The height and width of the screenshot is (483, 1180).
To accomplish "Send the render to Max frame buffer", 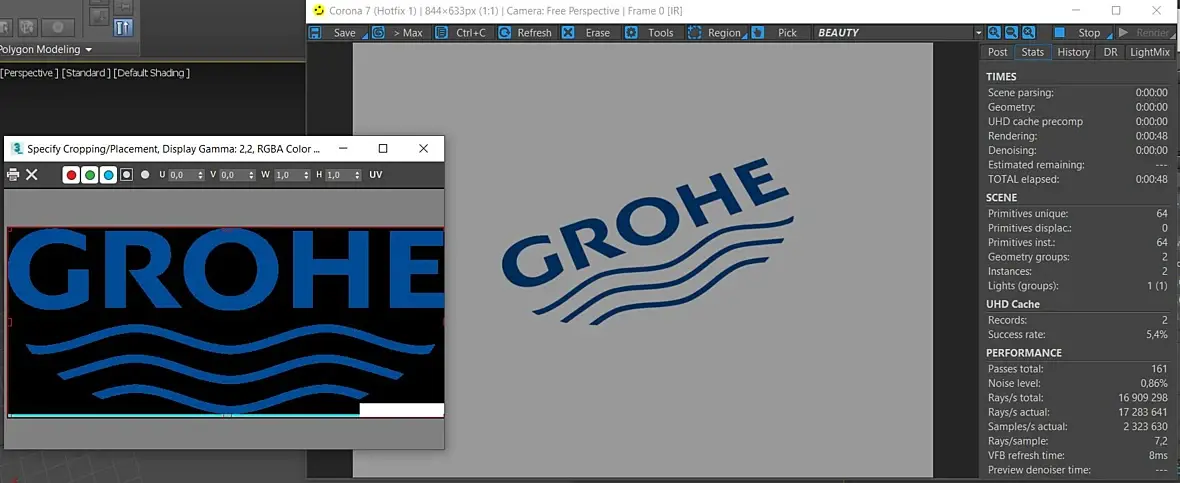I will (x=399, y=33).
